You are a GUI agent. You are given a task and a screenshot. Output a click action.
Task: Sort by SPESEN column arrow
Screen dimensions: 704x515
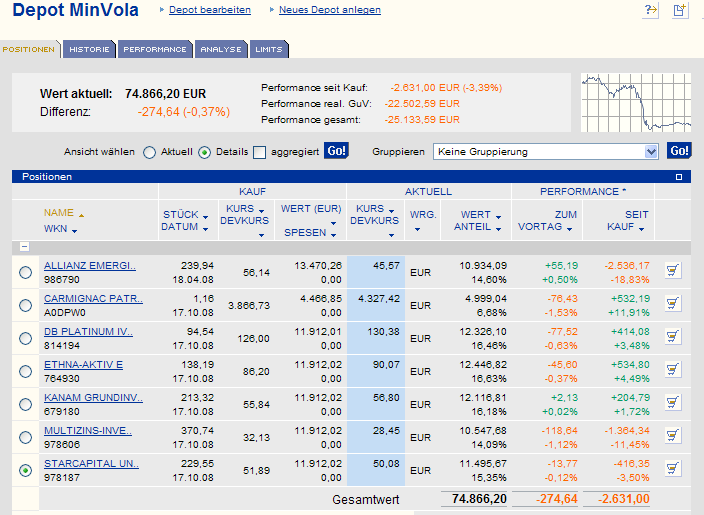tap(333, 235)
